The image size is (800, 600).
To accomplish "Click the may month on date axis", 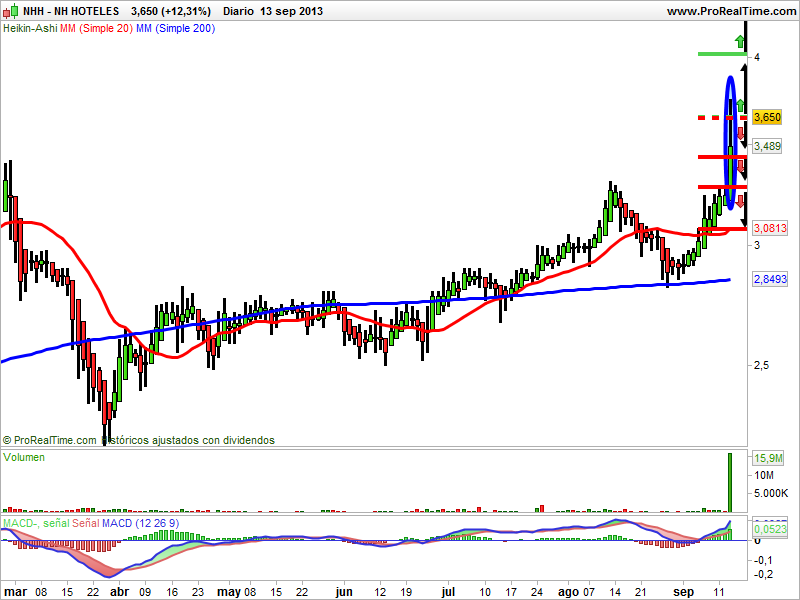I will 229,592.
